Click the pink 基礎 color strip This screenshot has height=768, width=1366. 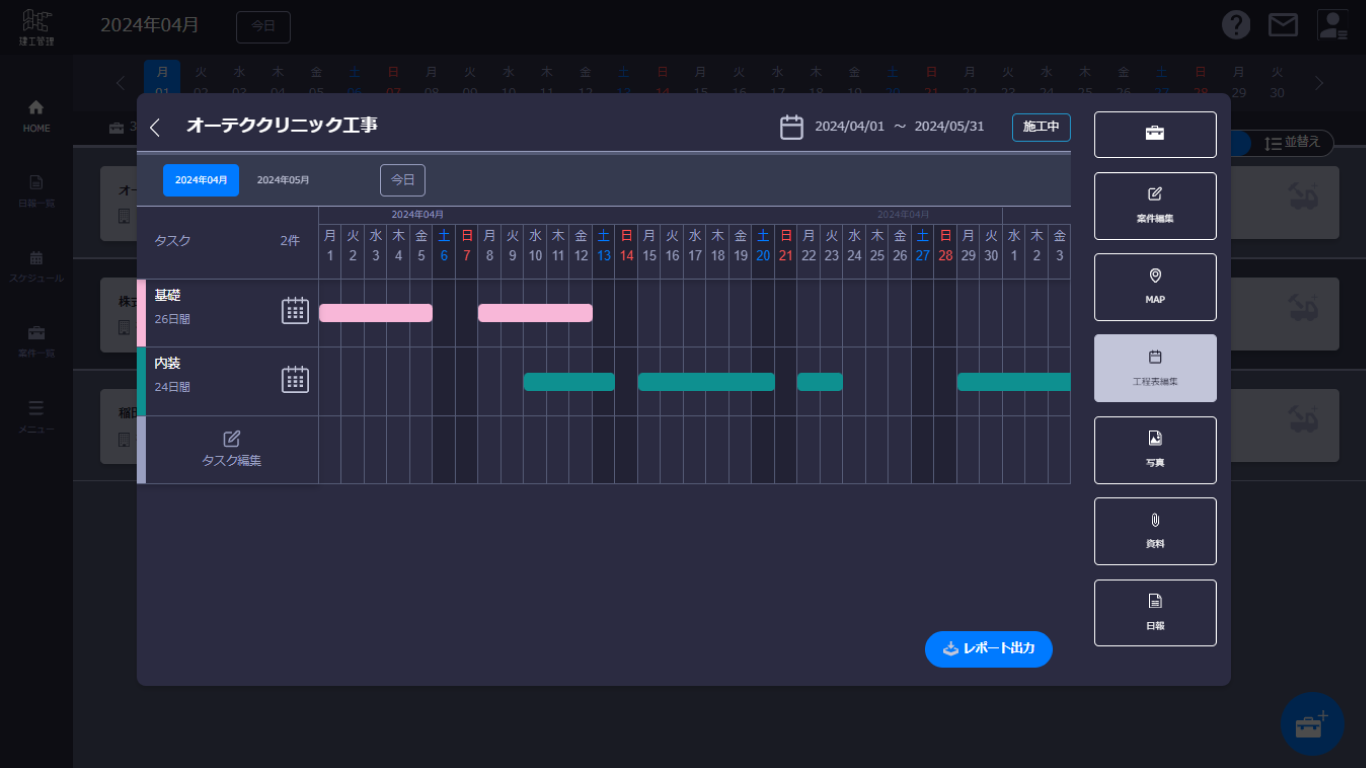coord(141,313)
